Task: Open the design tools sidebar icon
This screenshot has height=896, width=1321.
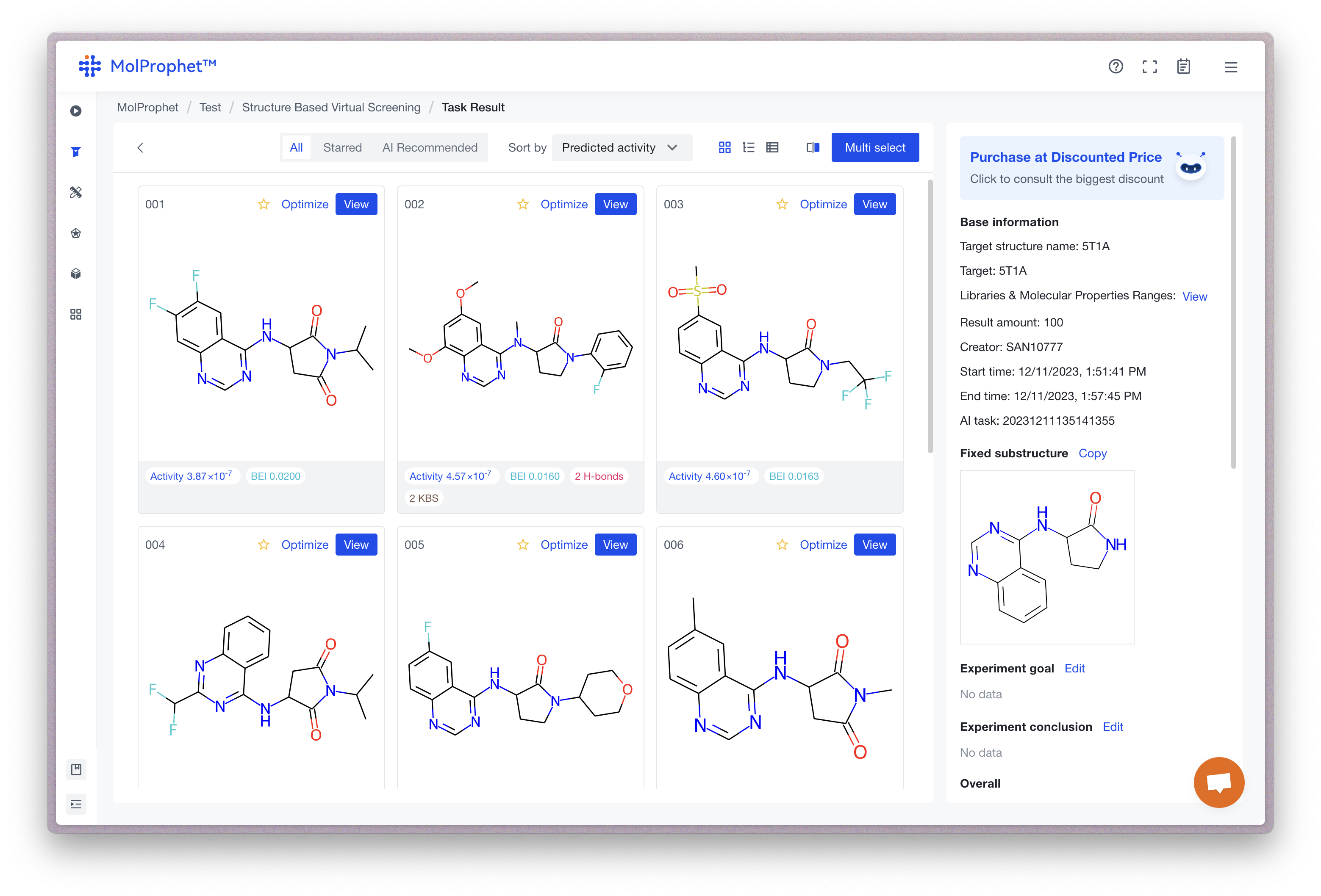Action: 75,192
